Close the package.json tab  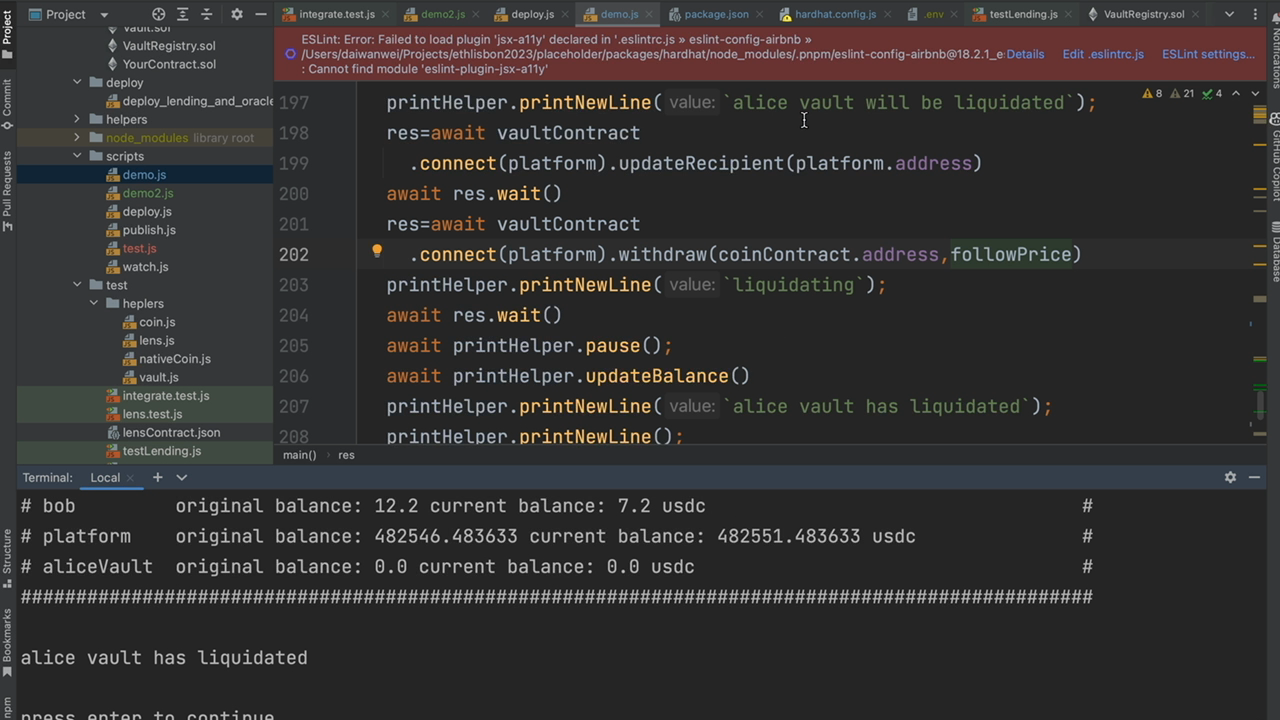coord(762,15)
